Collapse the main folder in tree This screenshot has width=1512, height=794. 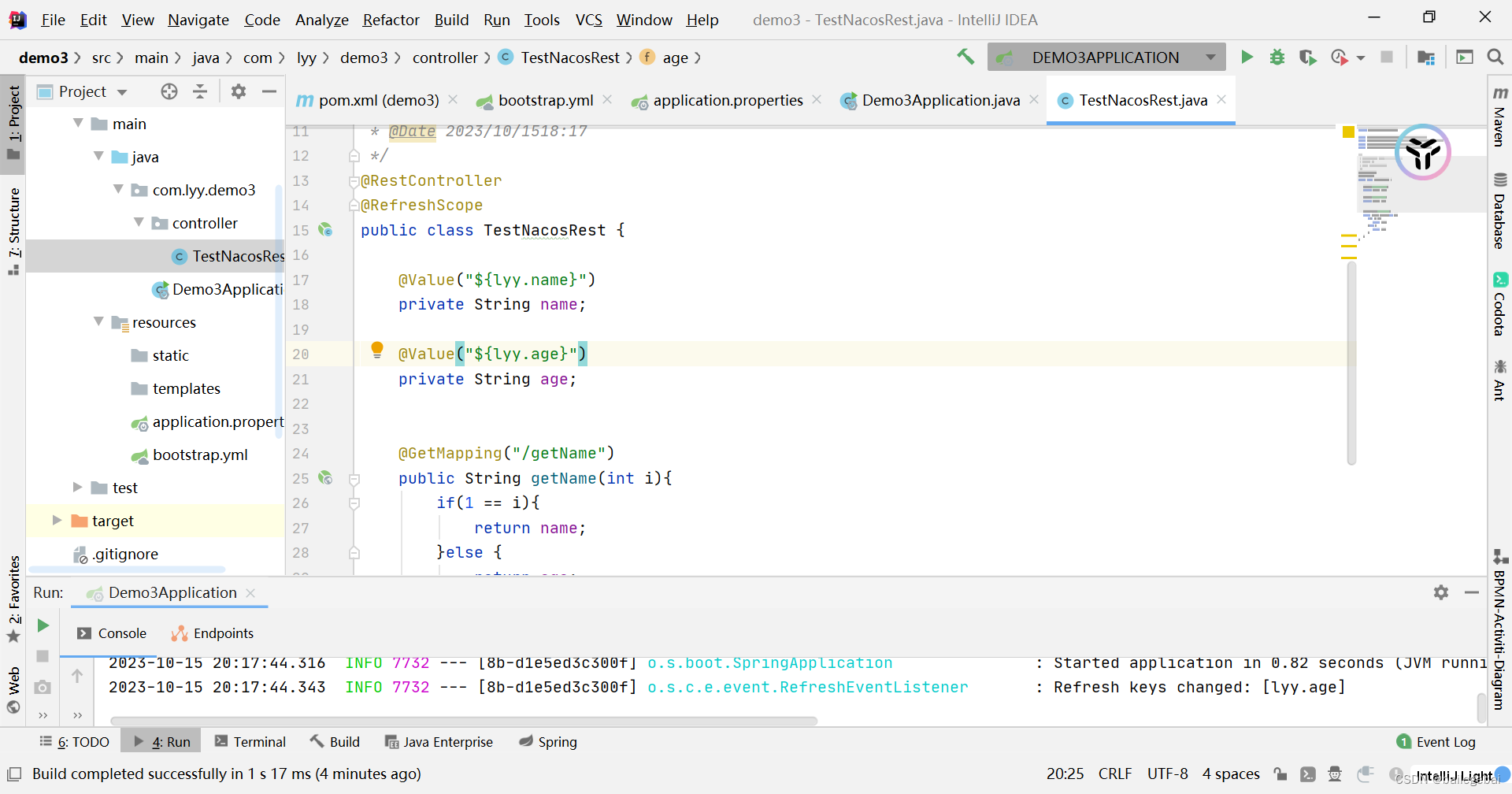78,123
